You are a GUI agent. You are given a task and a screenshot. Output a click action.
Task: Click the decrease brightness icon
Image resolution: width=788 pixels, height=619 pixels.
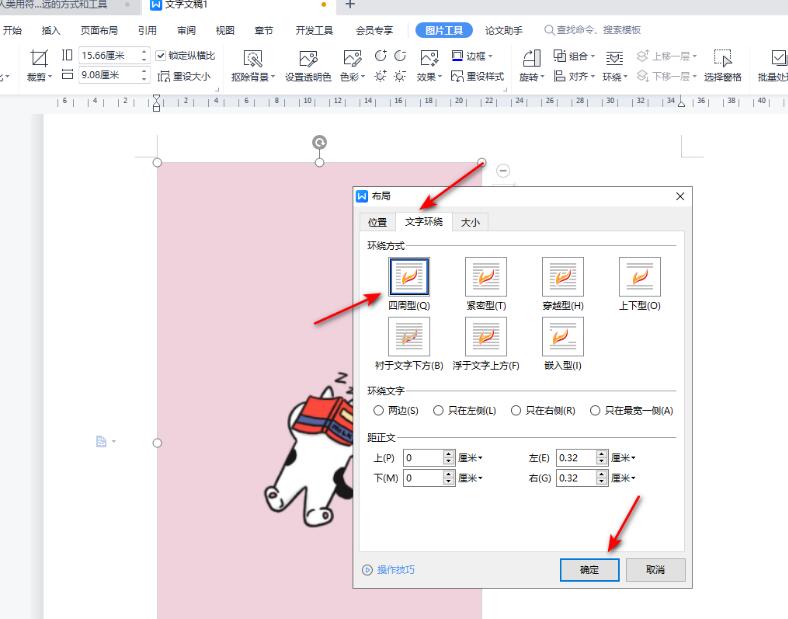click(400, 76)
